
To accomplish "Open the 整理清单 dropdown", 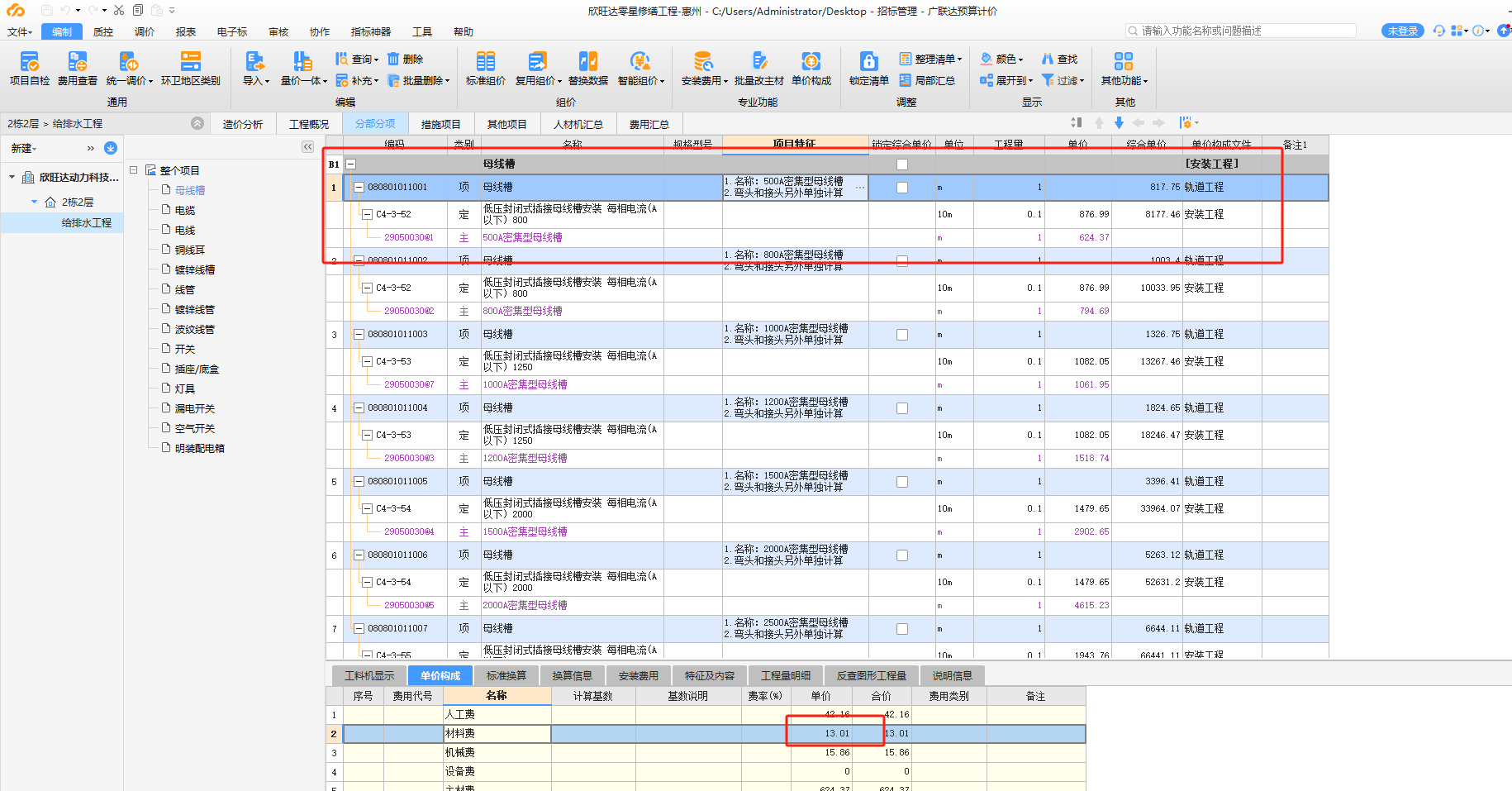I will (931, 59).
